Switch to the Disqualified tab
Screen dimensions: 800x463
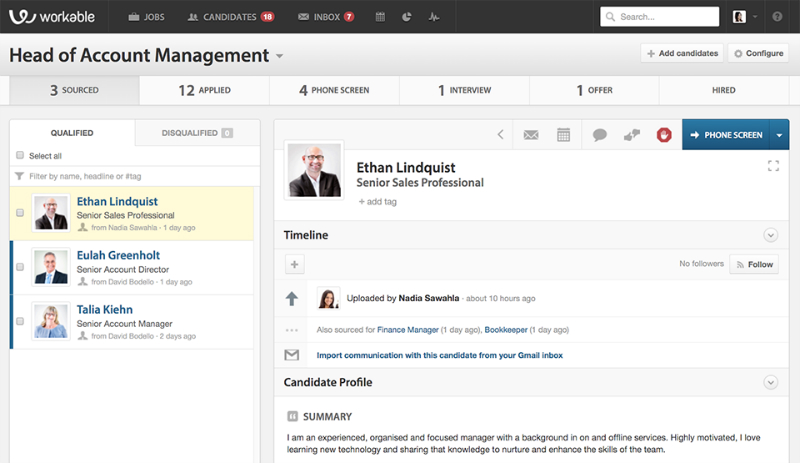click(196, 133)
